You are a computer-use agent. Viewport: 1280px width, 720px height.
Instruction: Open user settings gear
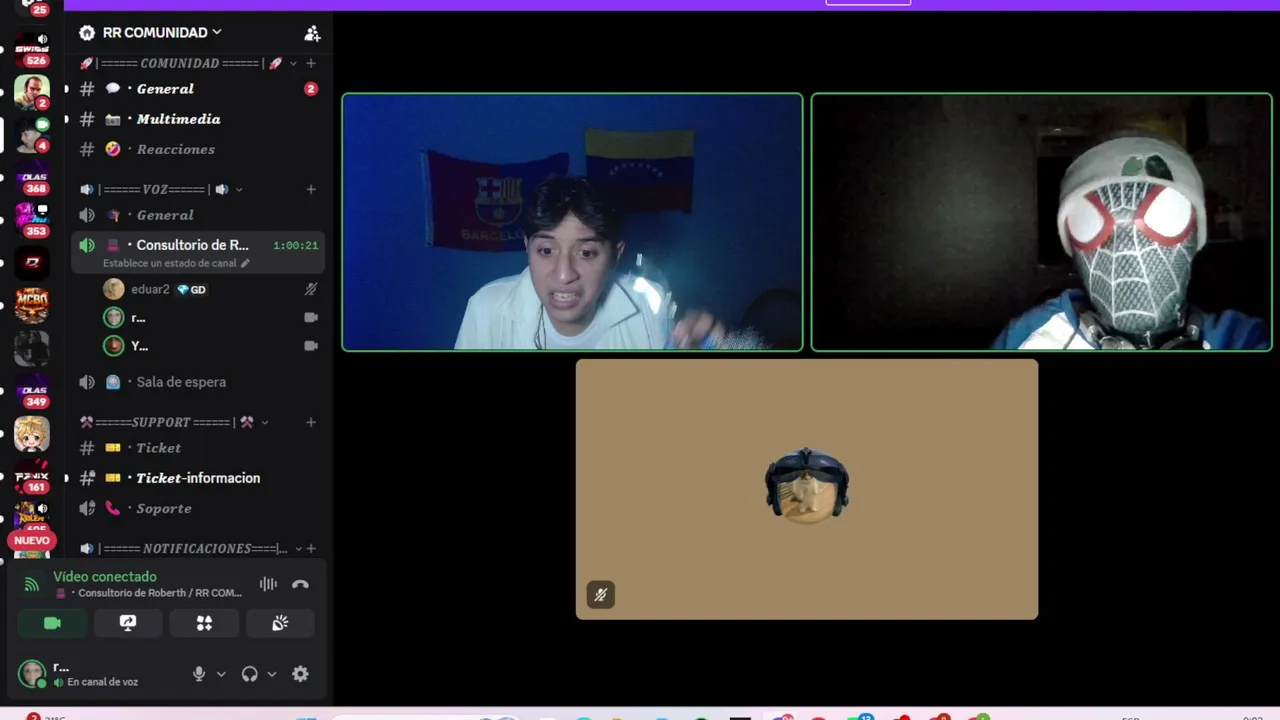click(x=300, y=674)
